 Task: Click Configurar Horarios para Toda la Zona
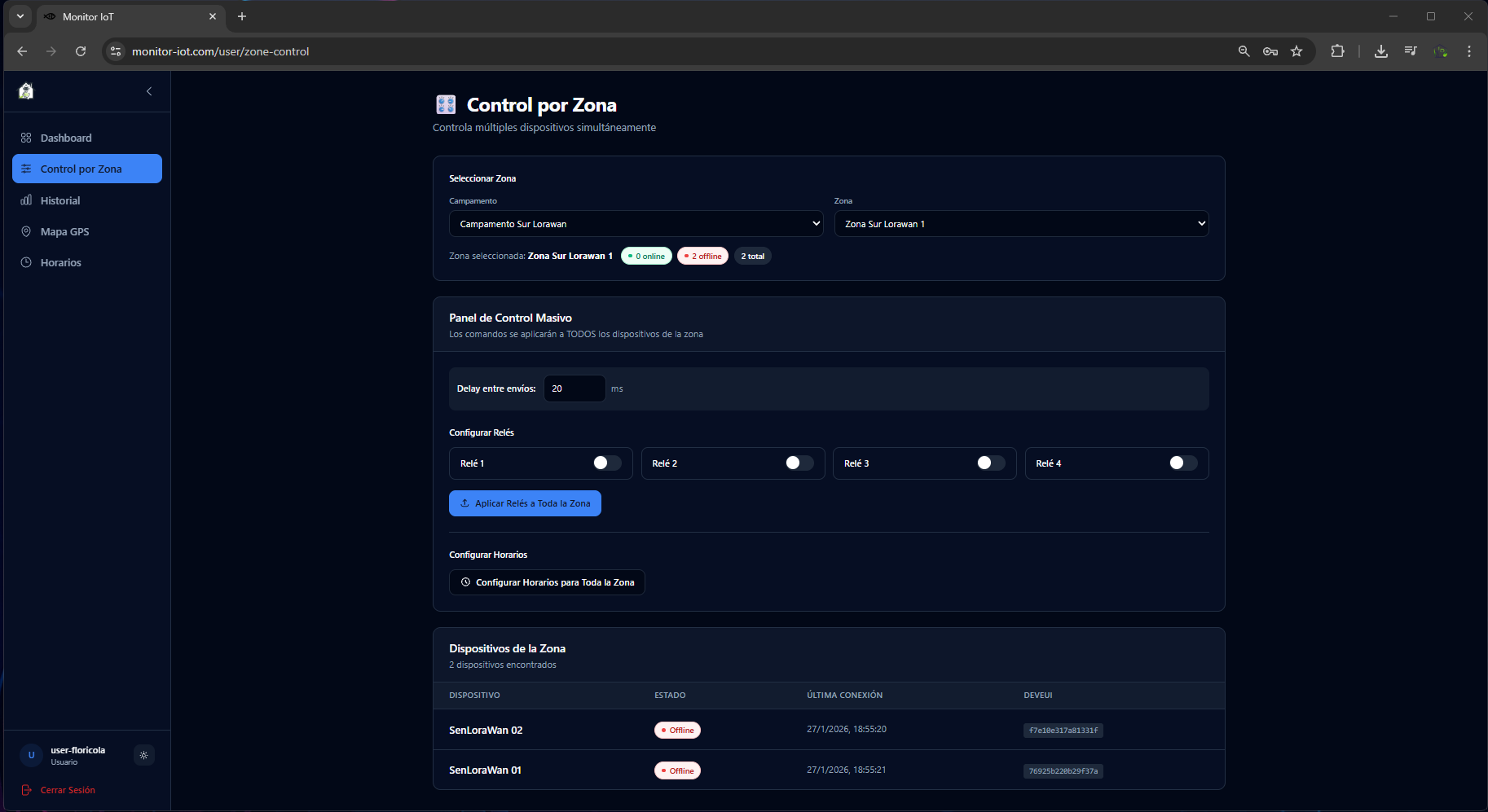[x=547, y=582]
